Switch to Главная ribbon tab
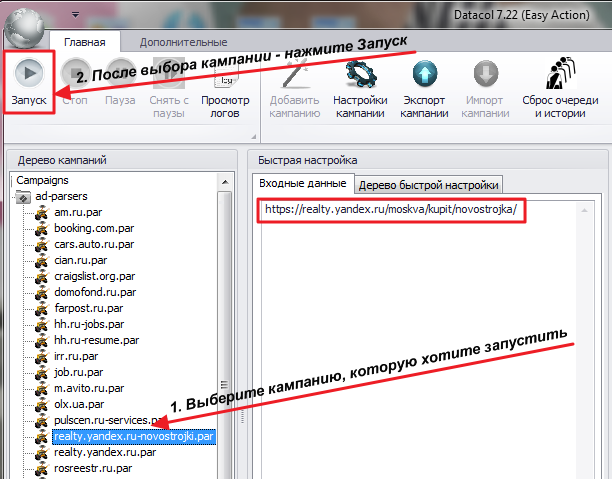 click(85, 42)
